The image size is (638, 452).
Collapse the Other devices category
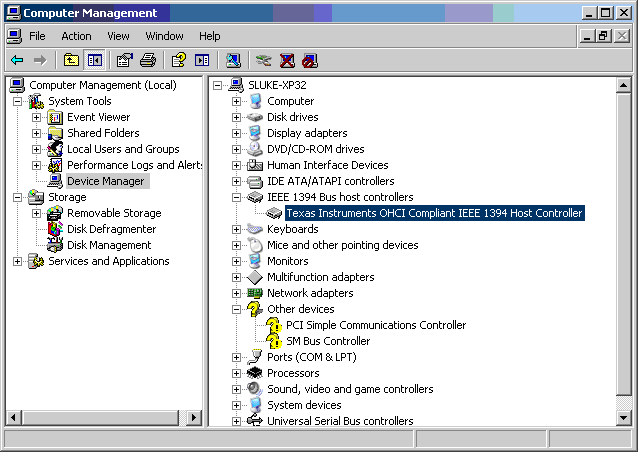237,309
